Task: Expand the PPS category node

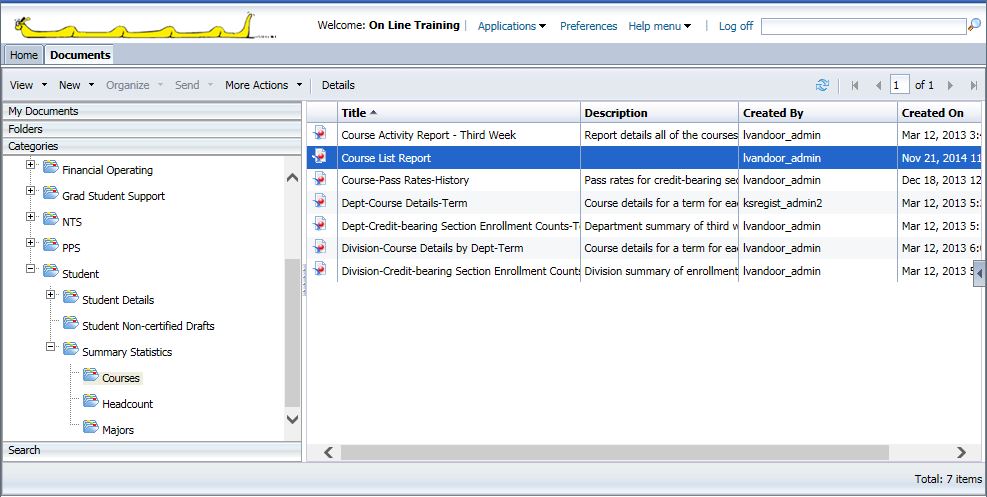Action: 30,242
